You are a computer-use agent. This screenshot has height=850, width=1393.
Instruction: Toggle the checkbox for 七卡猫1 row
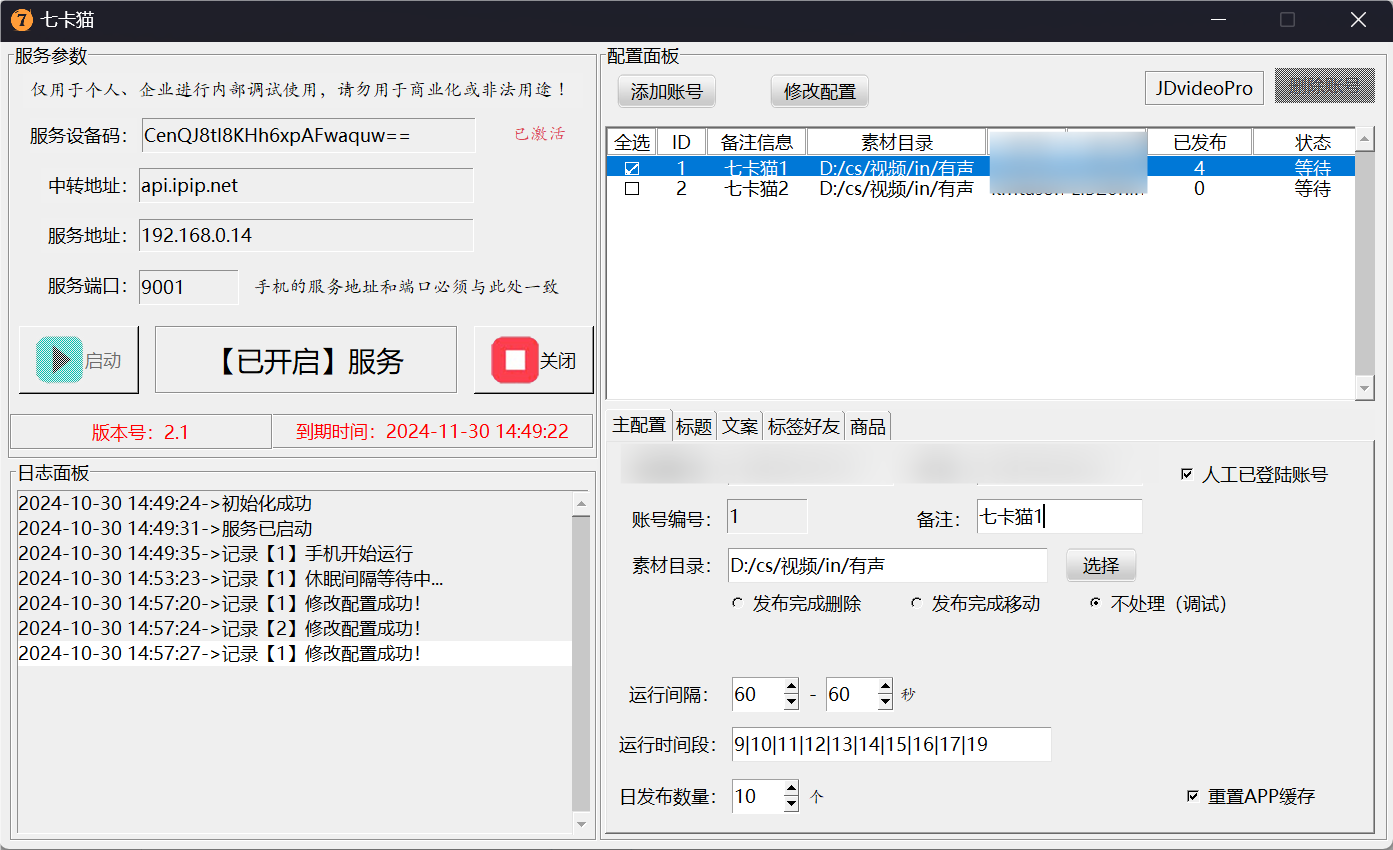[x=632, y=168]
